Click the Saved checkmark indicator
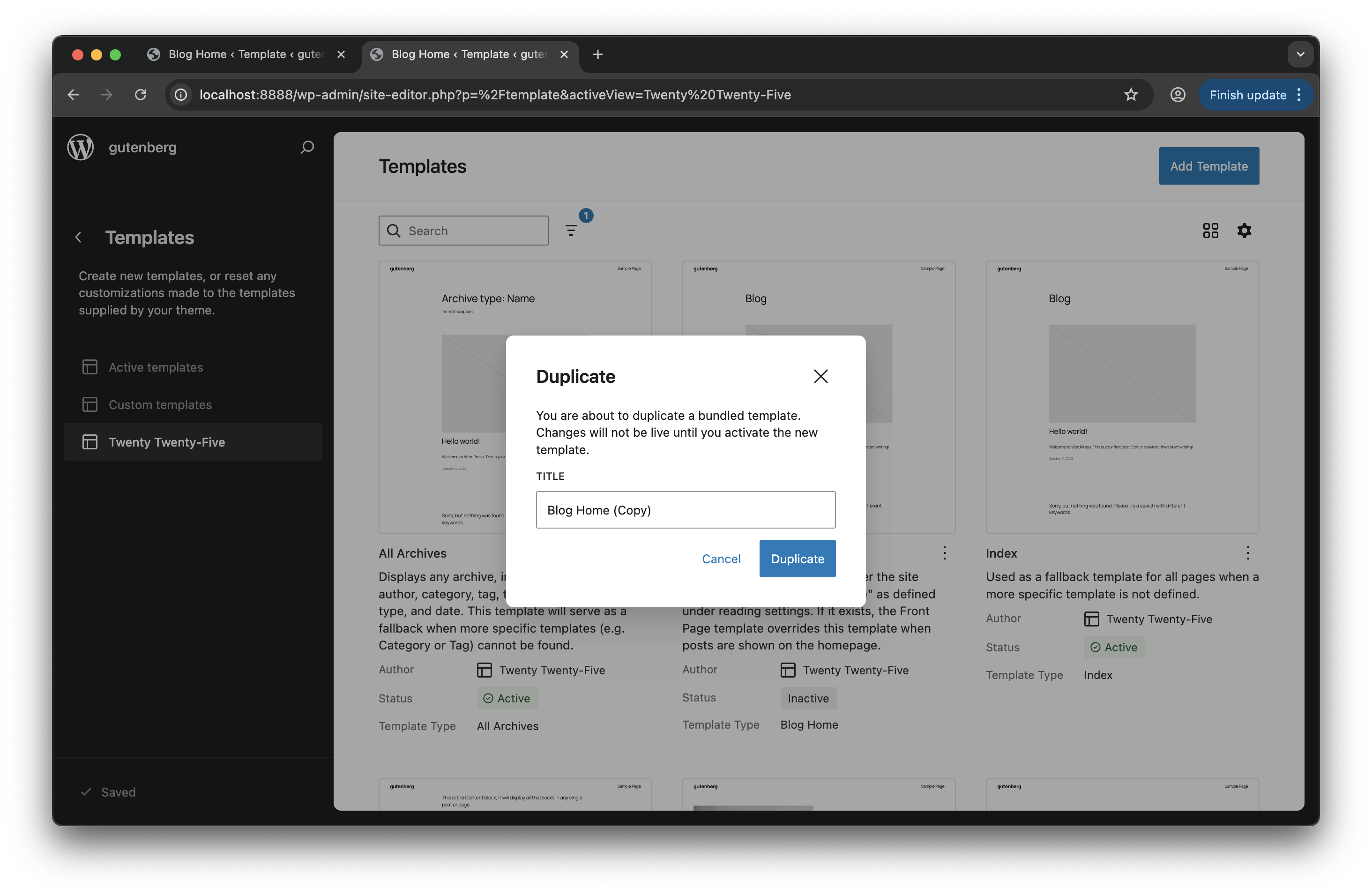The image size is (1372, 895). [x=87, y=792]
